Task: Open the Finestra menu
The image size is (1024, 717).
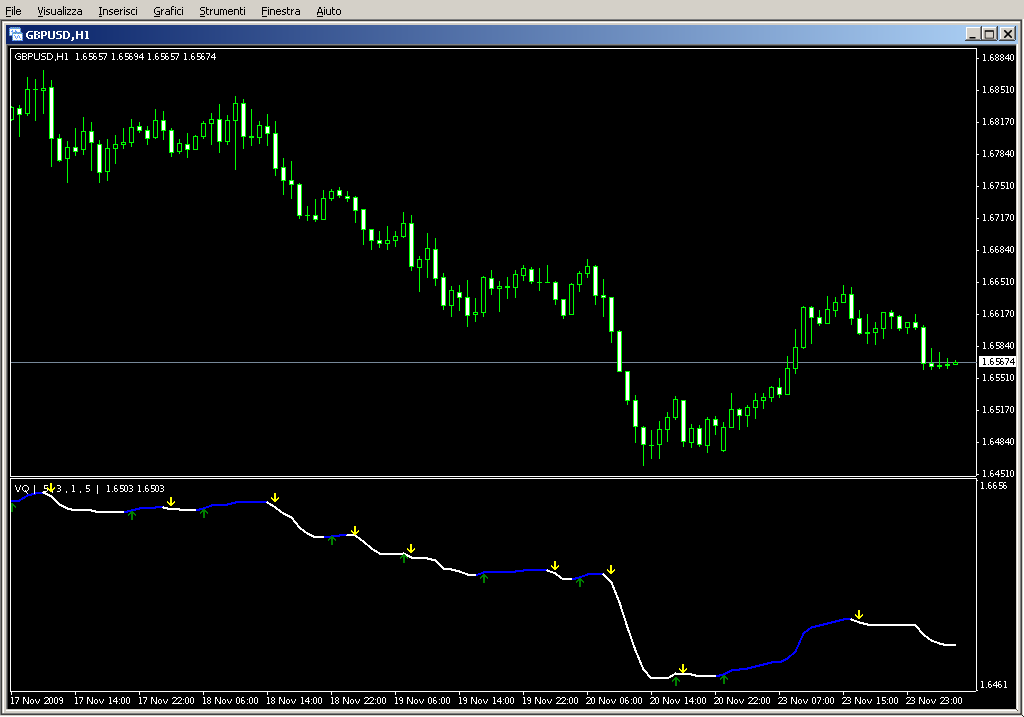Action: point(280,11)
